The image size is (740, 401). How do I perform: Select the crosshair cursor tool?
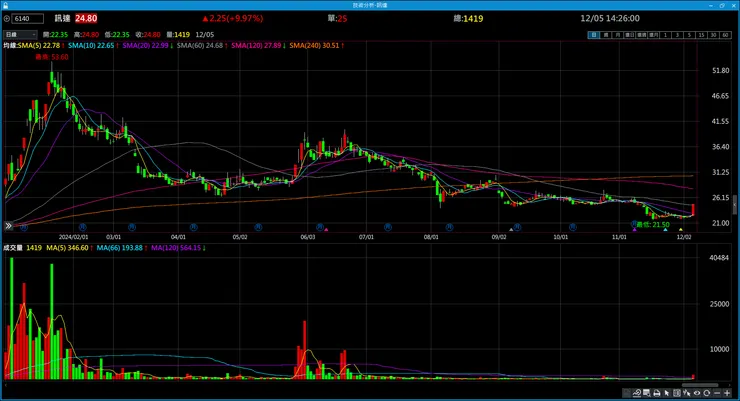(687, 393)
